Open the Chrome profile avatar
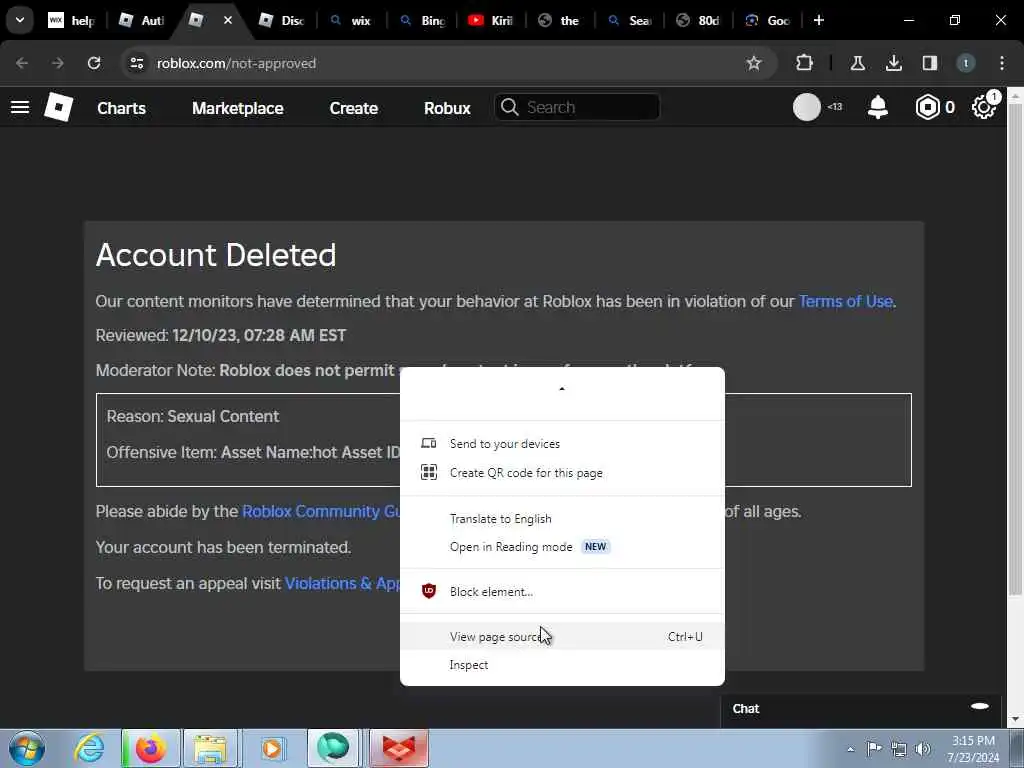 coord(965,63)
